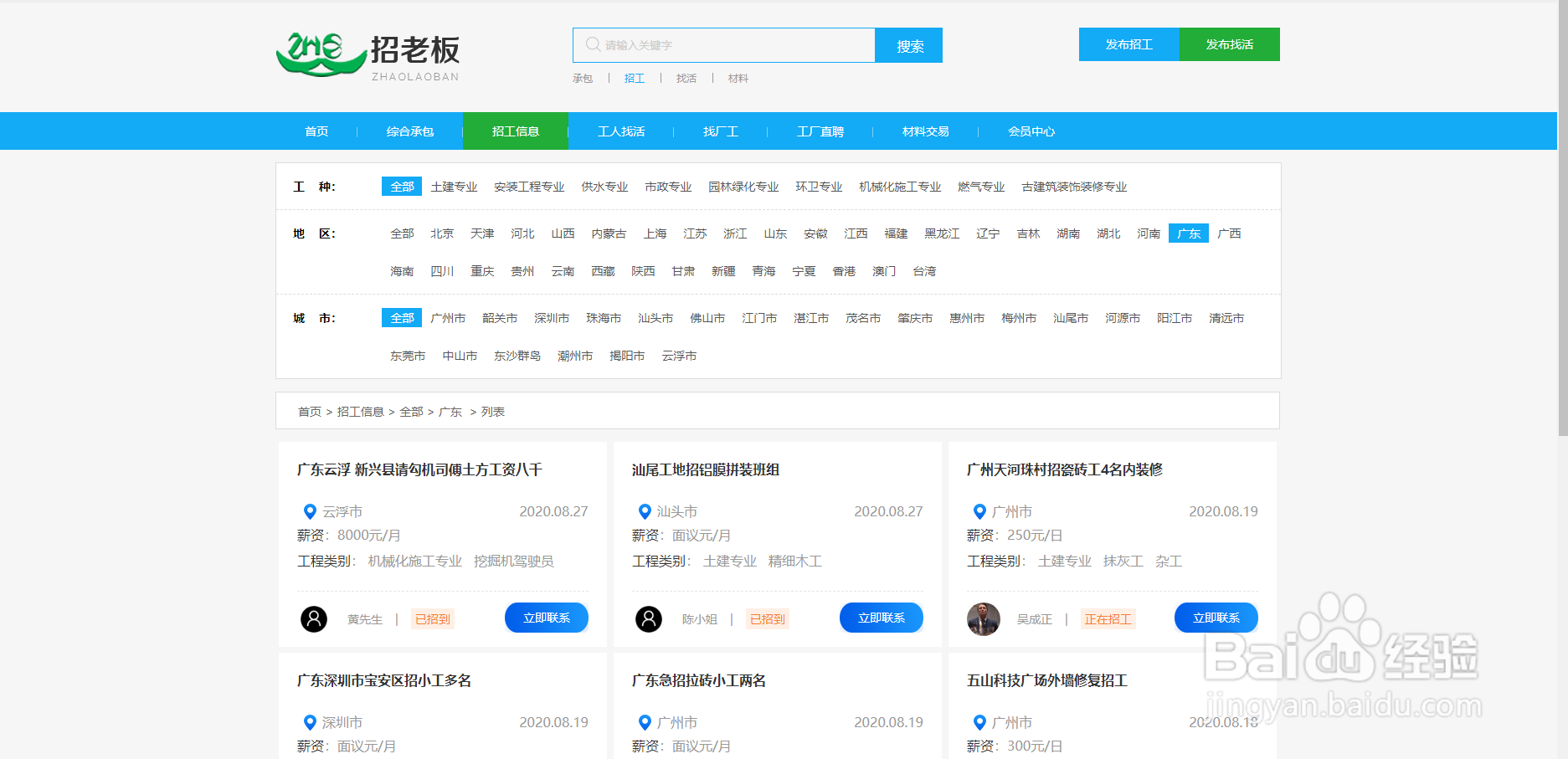
Task: Switch to the 材料 search category
Action: point(738,78)
